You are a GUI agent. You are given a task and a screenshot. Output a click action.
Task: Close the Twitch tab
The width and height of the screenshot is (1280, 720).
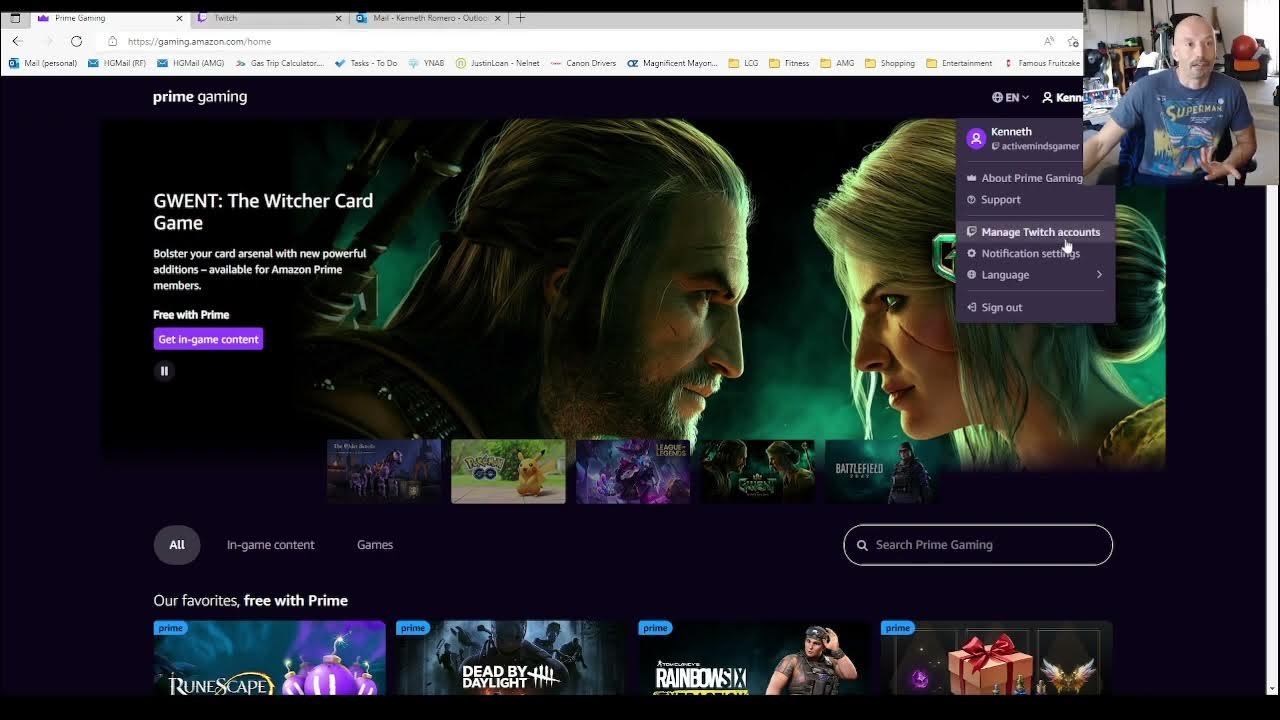pos(338,18)
